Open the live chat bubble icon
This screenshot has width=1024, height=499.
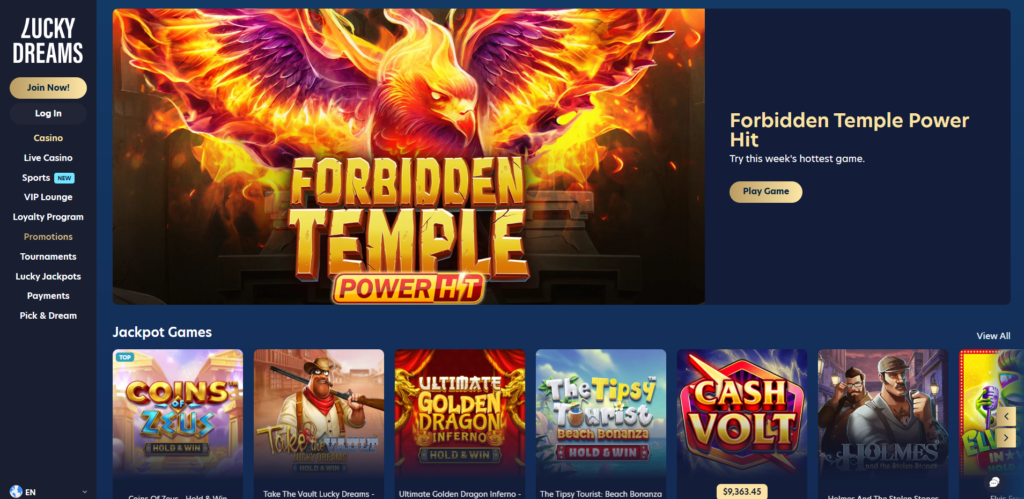pyautogui.click(x=994, y=482)
